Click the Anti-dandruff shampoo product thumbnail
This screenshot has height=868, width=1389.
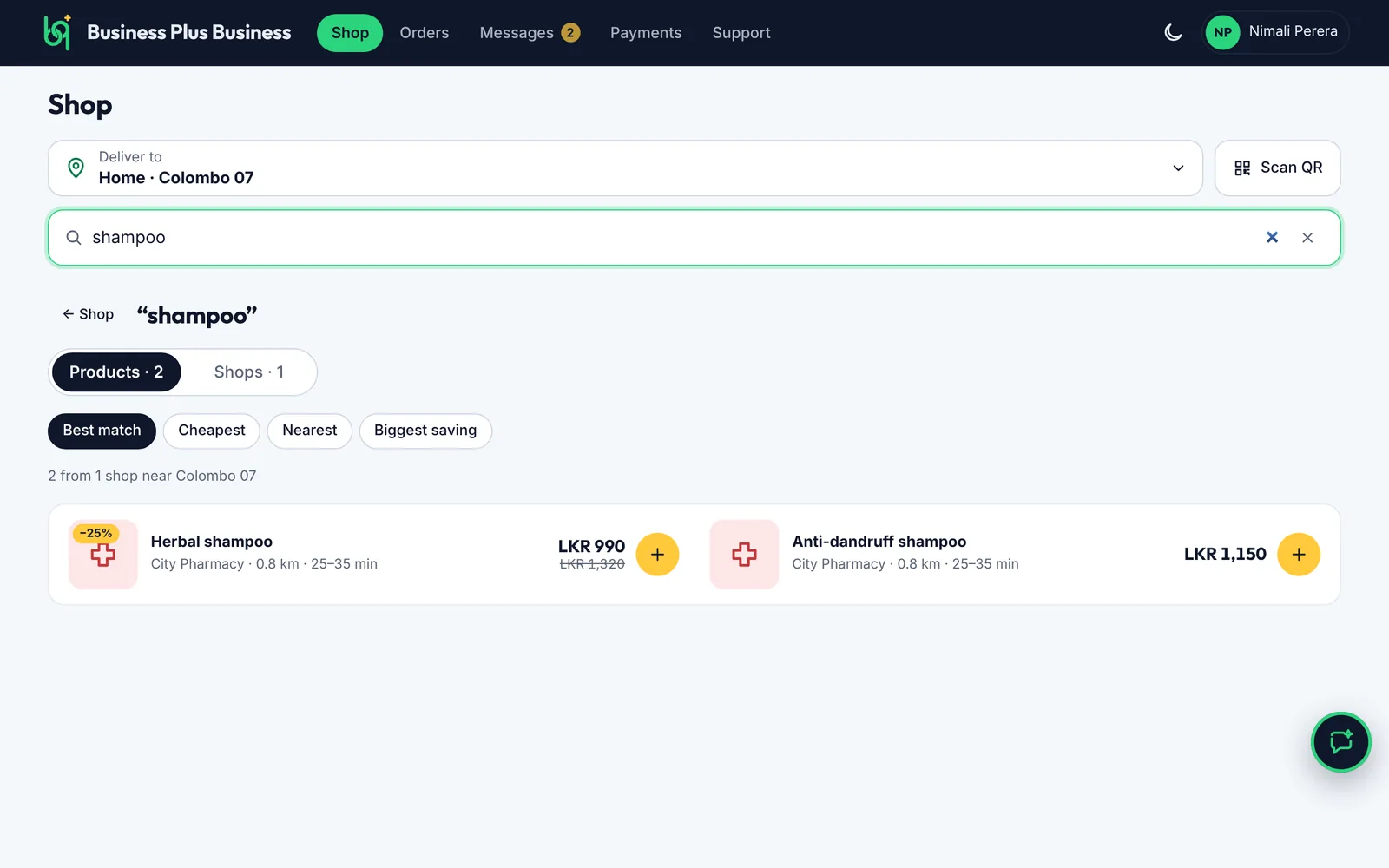pyautogui.click(x=744, y=555)
